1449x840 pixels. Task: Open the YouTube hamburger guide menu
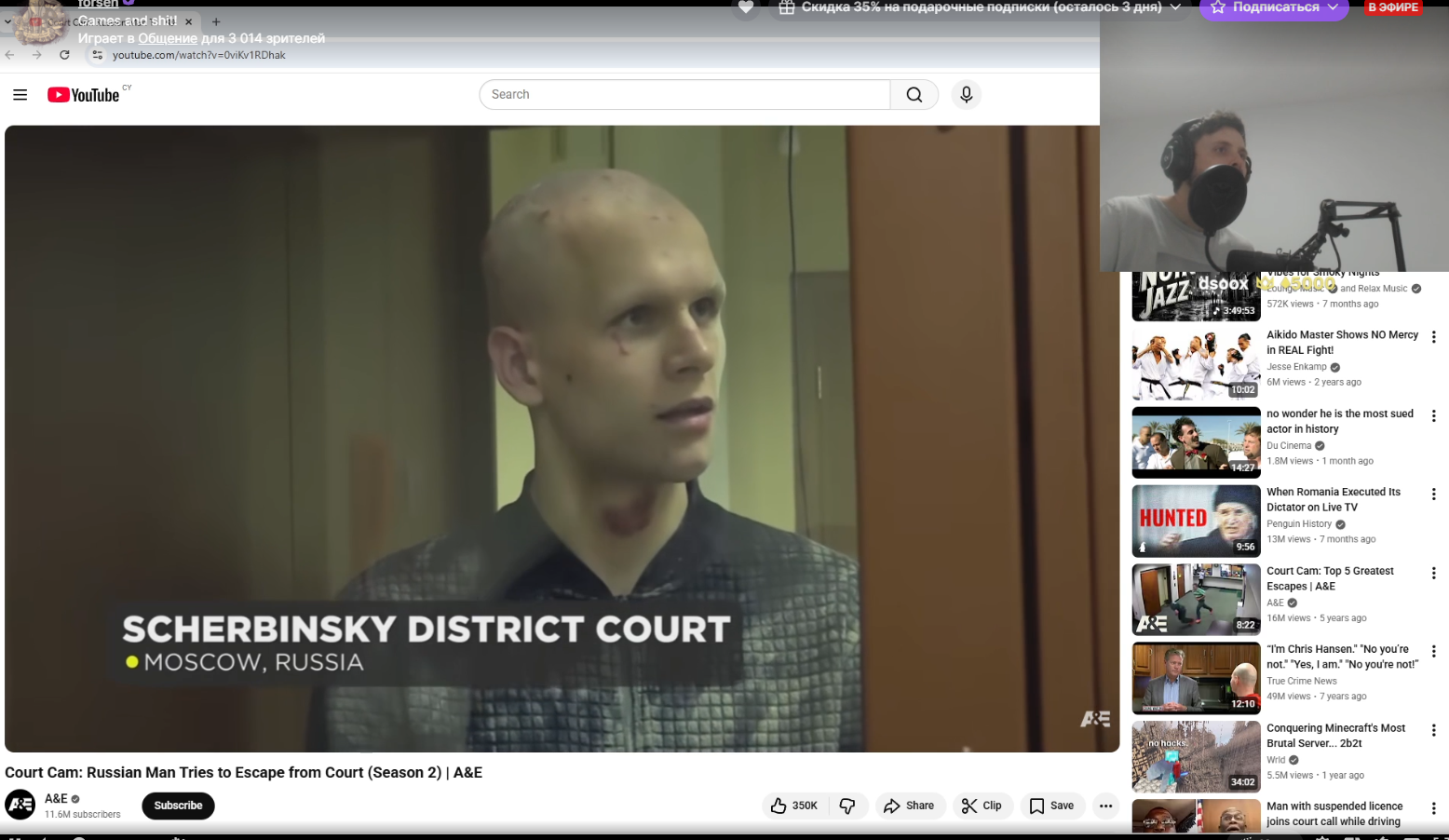(20, 95)
